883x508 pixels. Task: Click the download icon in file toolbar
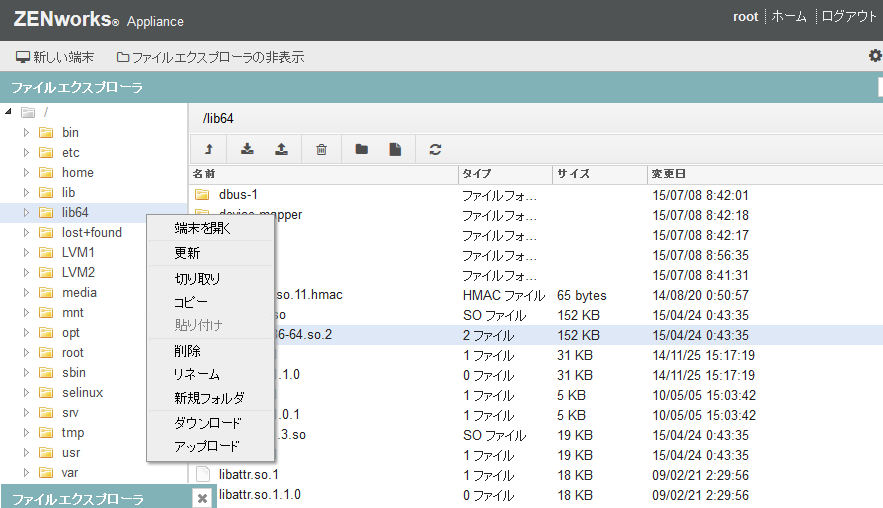tap(247, 149)
